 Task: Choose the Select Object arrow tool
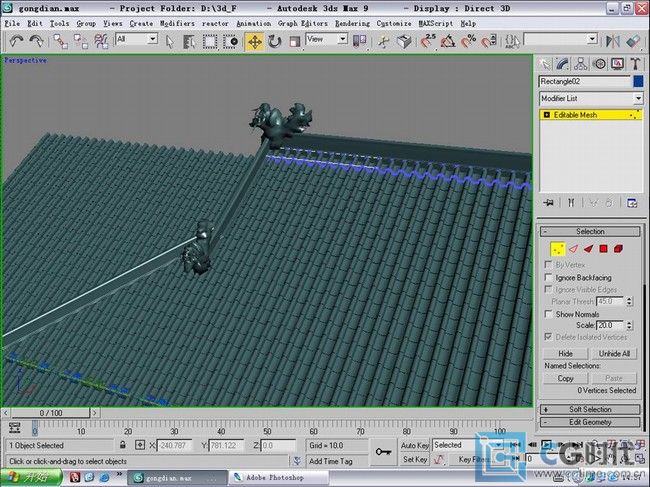[169, 41]
